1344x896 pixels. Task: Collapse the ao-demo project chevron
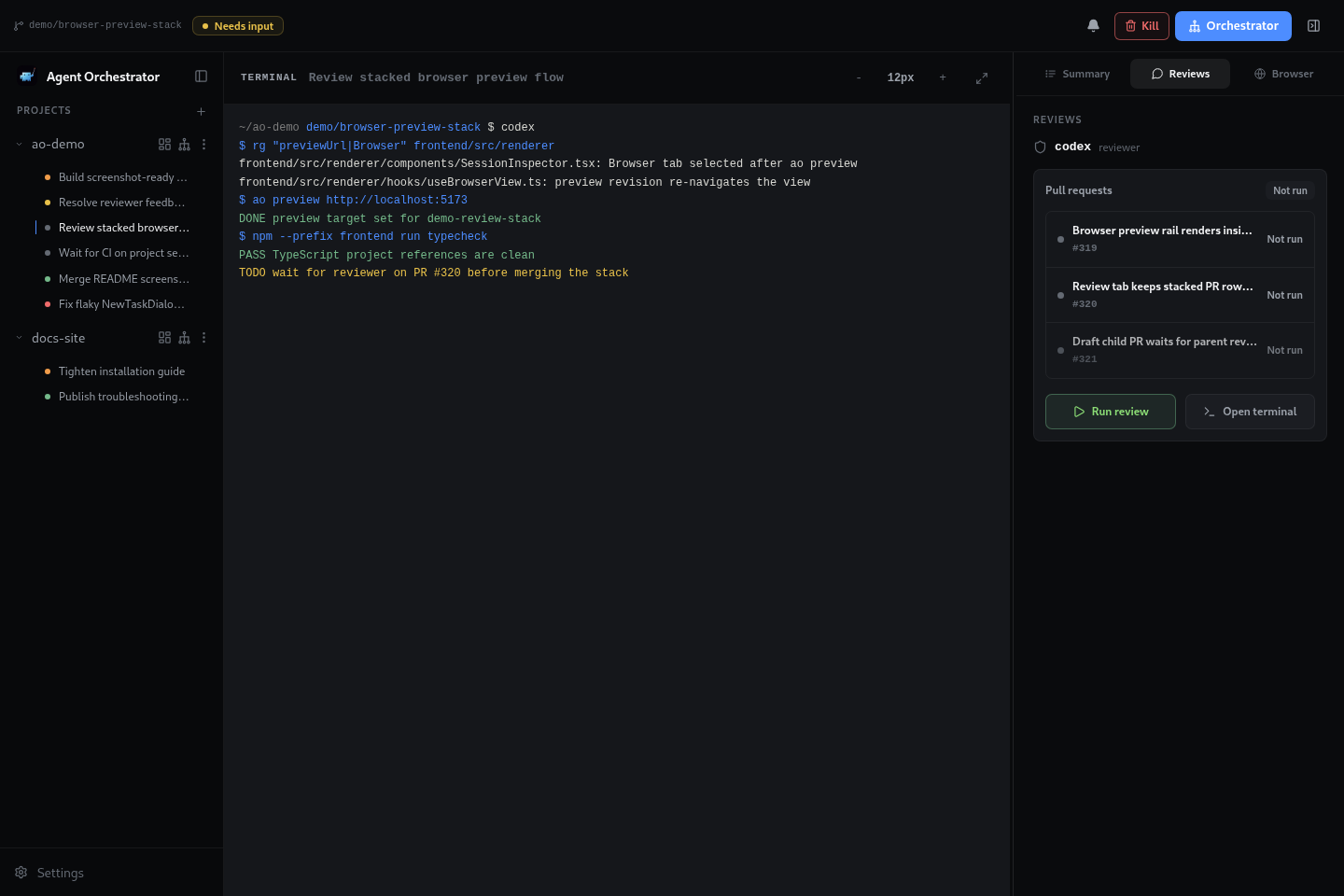(19, 145)
